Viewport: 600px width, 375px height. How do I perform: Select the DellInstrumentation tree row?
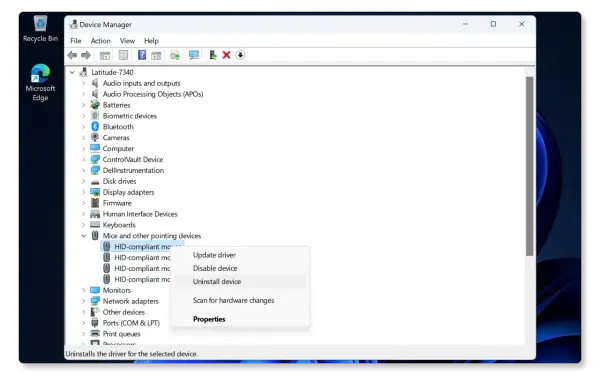coord(133,170)
